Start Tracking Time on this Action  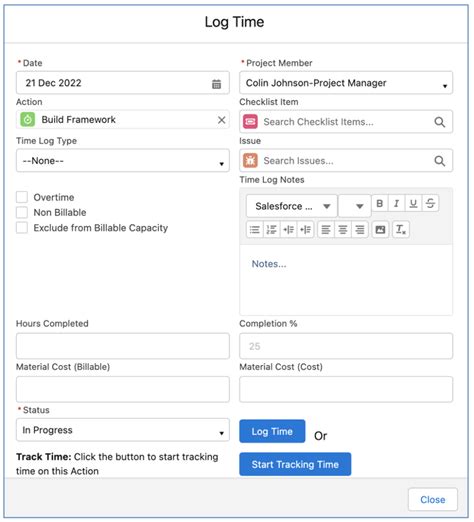(295, 464)
